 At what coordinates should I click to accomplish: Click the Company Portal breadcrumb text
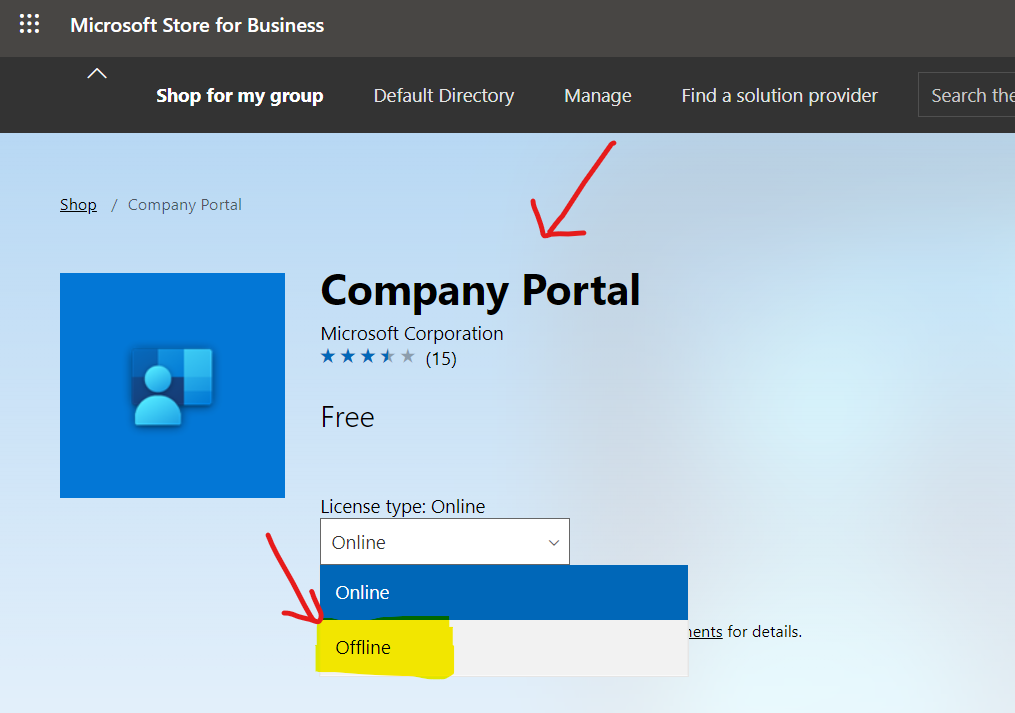(x=184, y=205)
